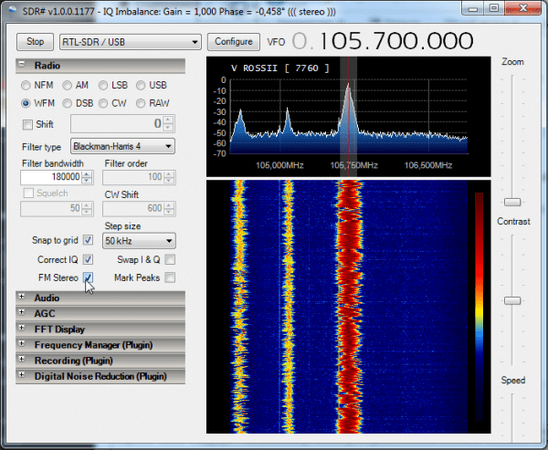Viewport: 548px width, 450px height.
Task: Click the Contrast slider handle
Action: click(x=512, y=301)
